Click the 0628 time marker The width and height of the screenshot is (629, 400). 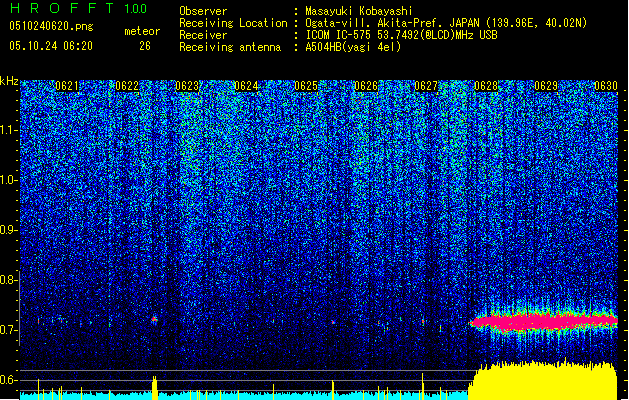pos(486,86)
